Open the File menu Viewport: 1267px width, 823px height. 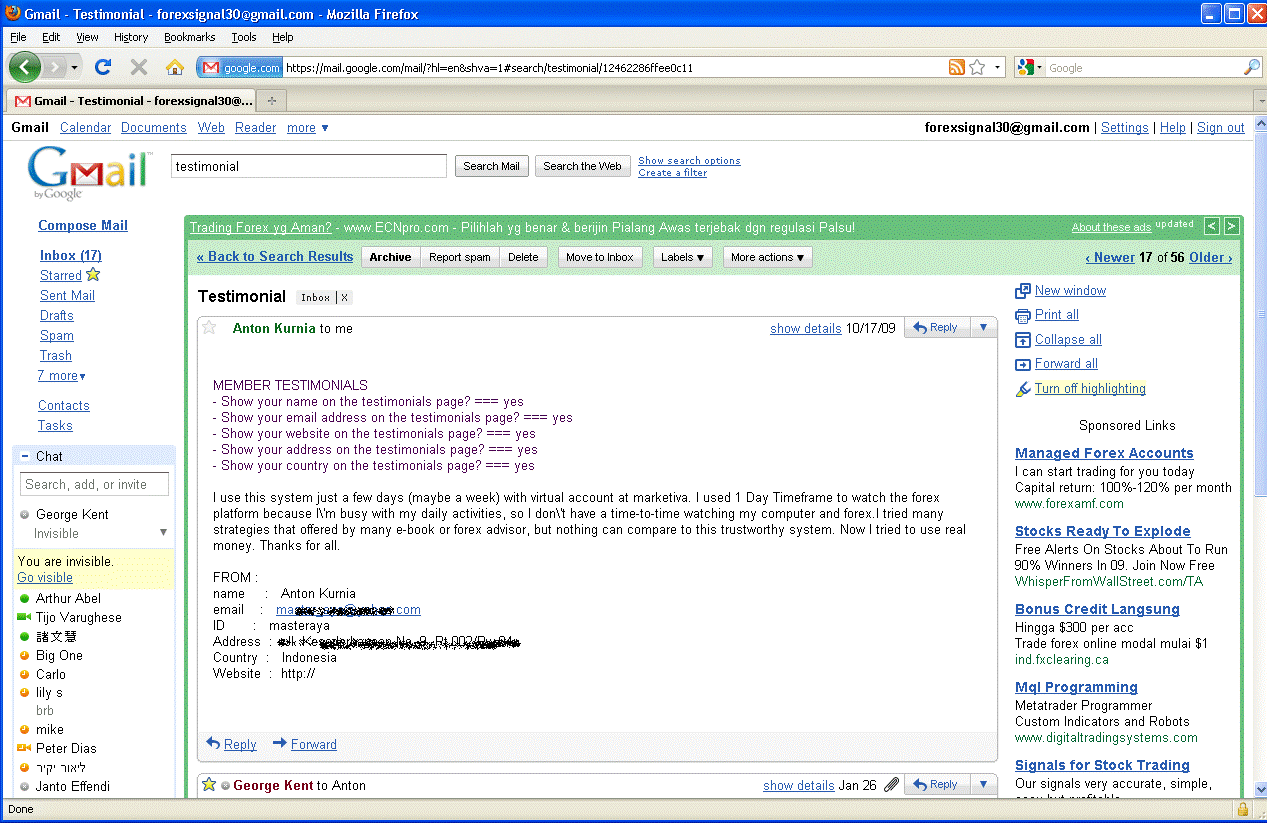pyautogui.click(x=18, y=37)
